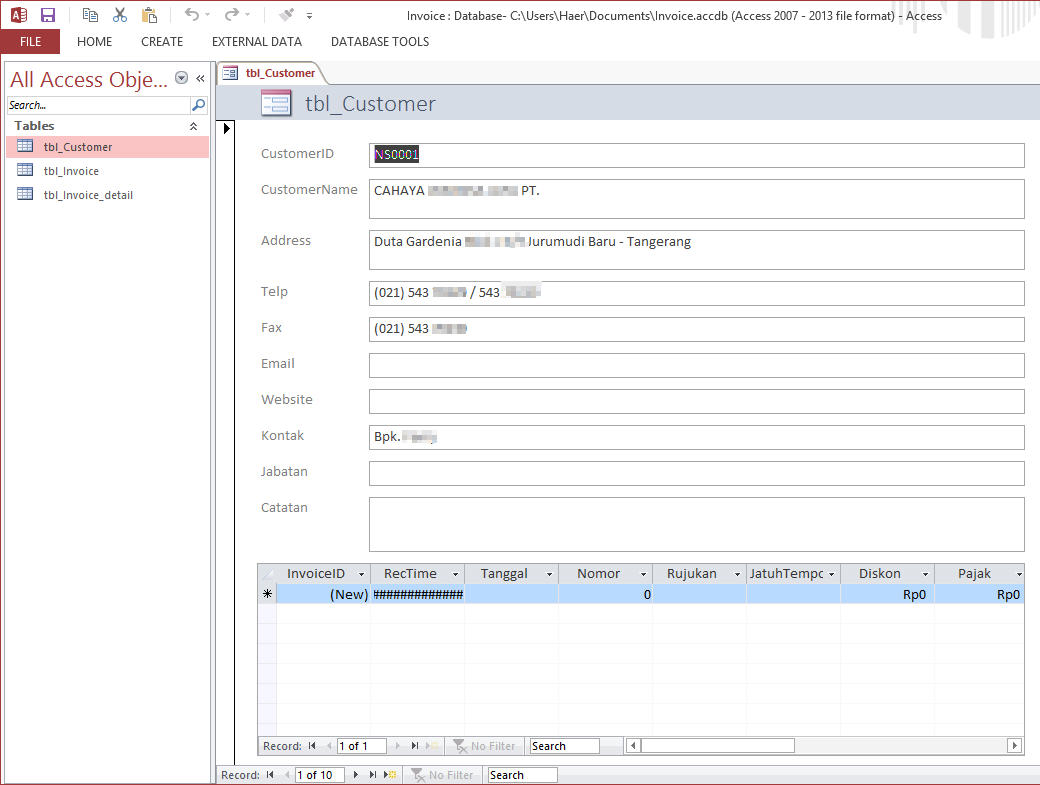The image size is (1040, 785).
Task: Click the Address field
Action: pos(696,250)
